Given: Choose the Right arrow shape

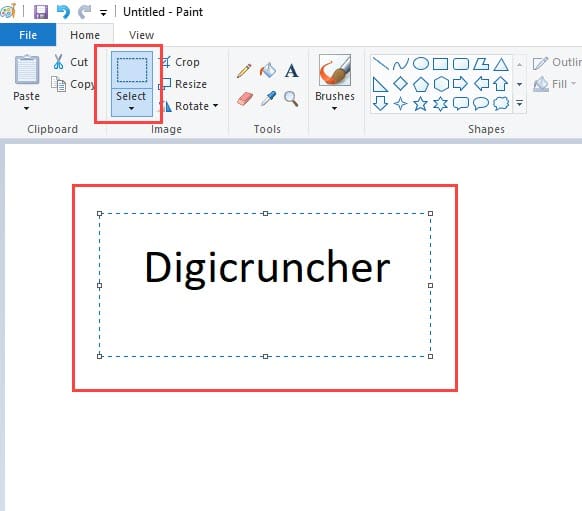Looking at the screenshot, I should coord(461,84).
